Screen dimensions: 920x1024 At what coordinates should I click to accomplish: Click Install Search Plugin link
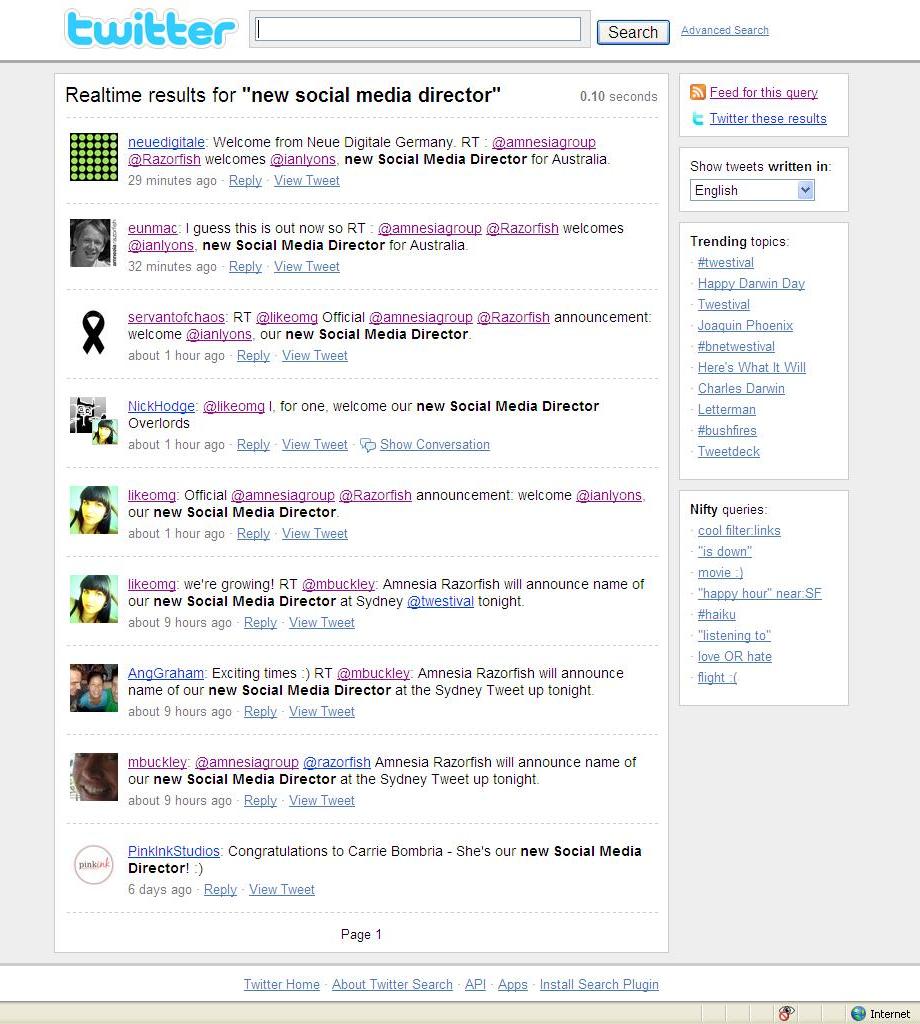[599, 984]
